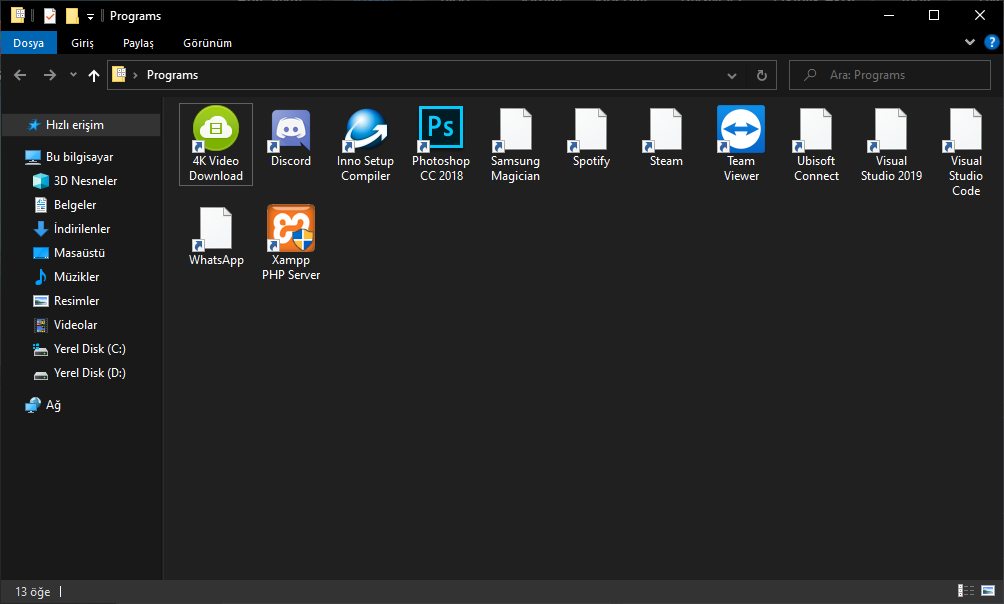Go back with the back arrow
The width and height of the screenshot is (1004, 604).
point(20,75)
